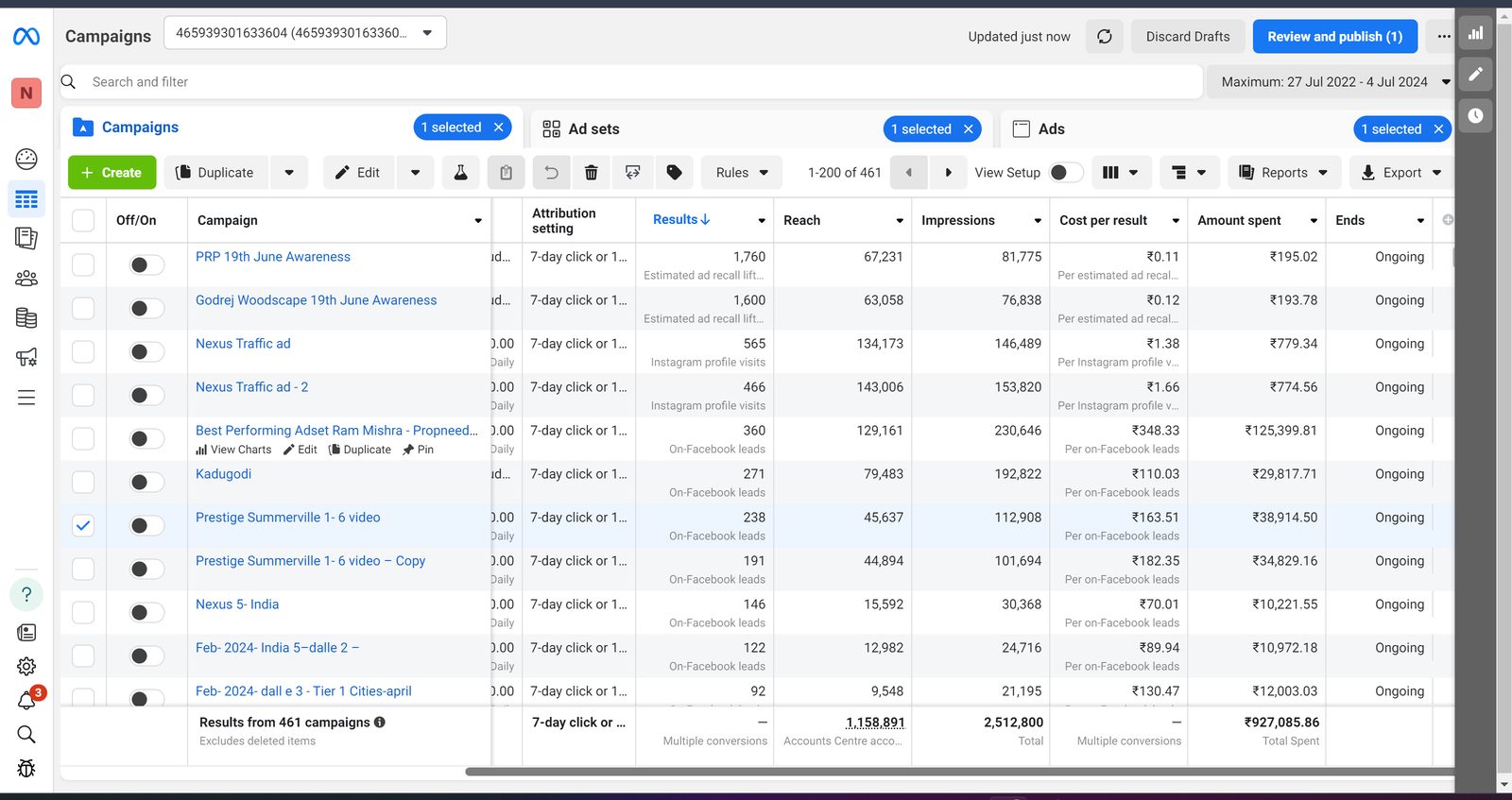Uncheck the Prestige Summerville 1- 6 video checkbox
1512x800 pixels.
click(83, 525)
